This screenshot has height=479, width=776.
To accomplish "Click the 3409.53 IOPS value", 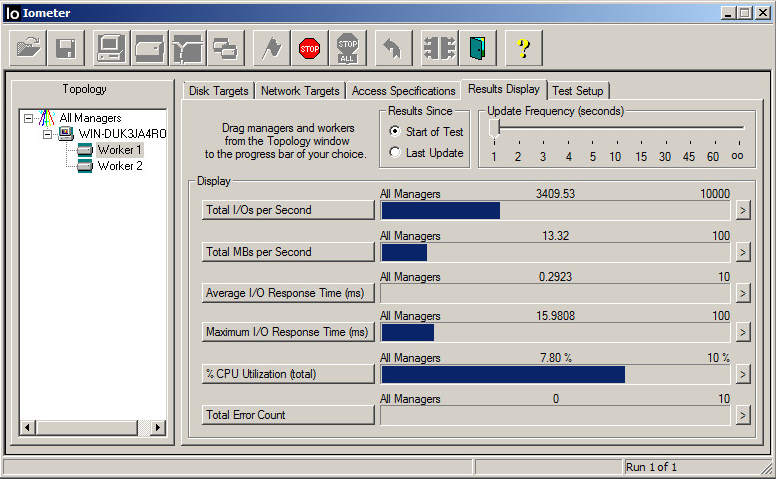I will [x=555, y=194].
